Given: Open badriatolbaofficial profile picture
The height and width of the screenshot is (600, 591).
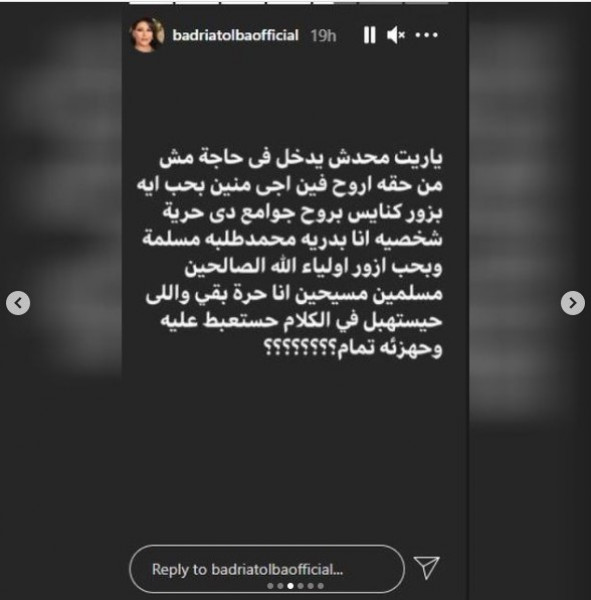Looking at the screenshot, I should [147, 35].
